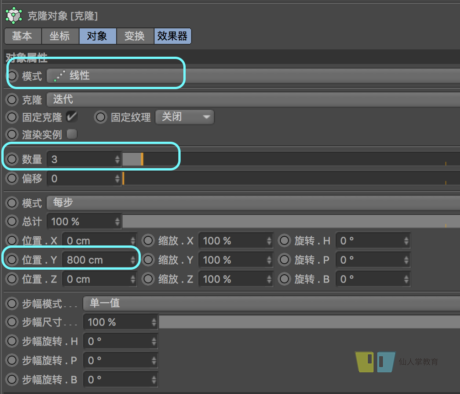Toggle the keyframe circle beside 总计
Viewport: 460px width, 394px height.
click(x=12, y=222)
